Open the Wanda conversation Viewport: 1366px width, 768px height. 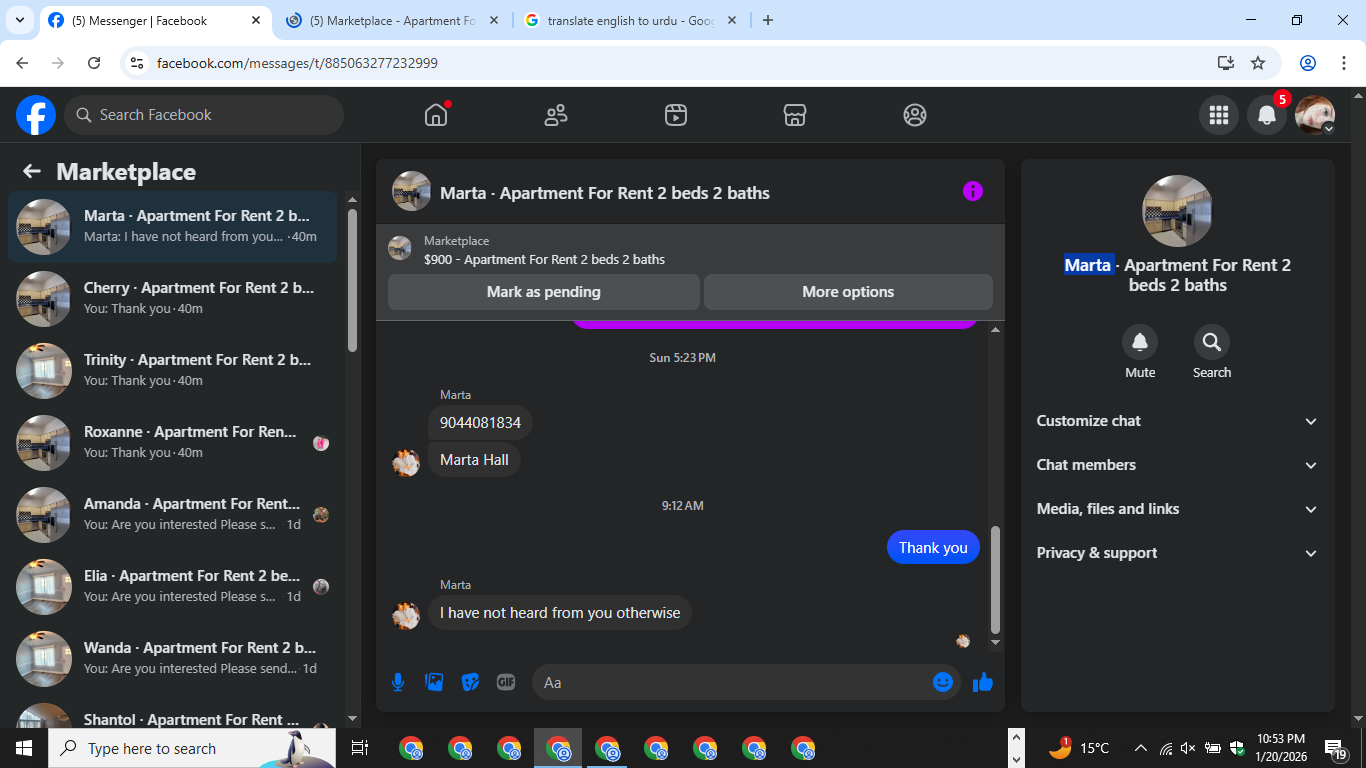click(x=173, y=659)
